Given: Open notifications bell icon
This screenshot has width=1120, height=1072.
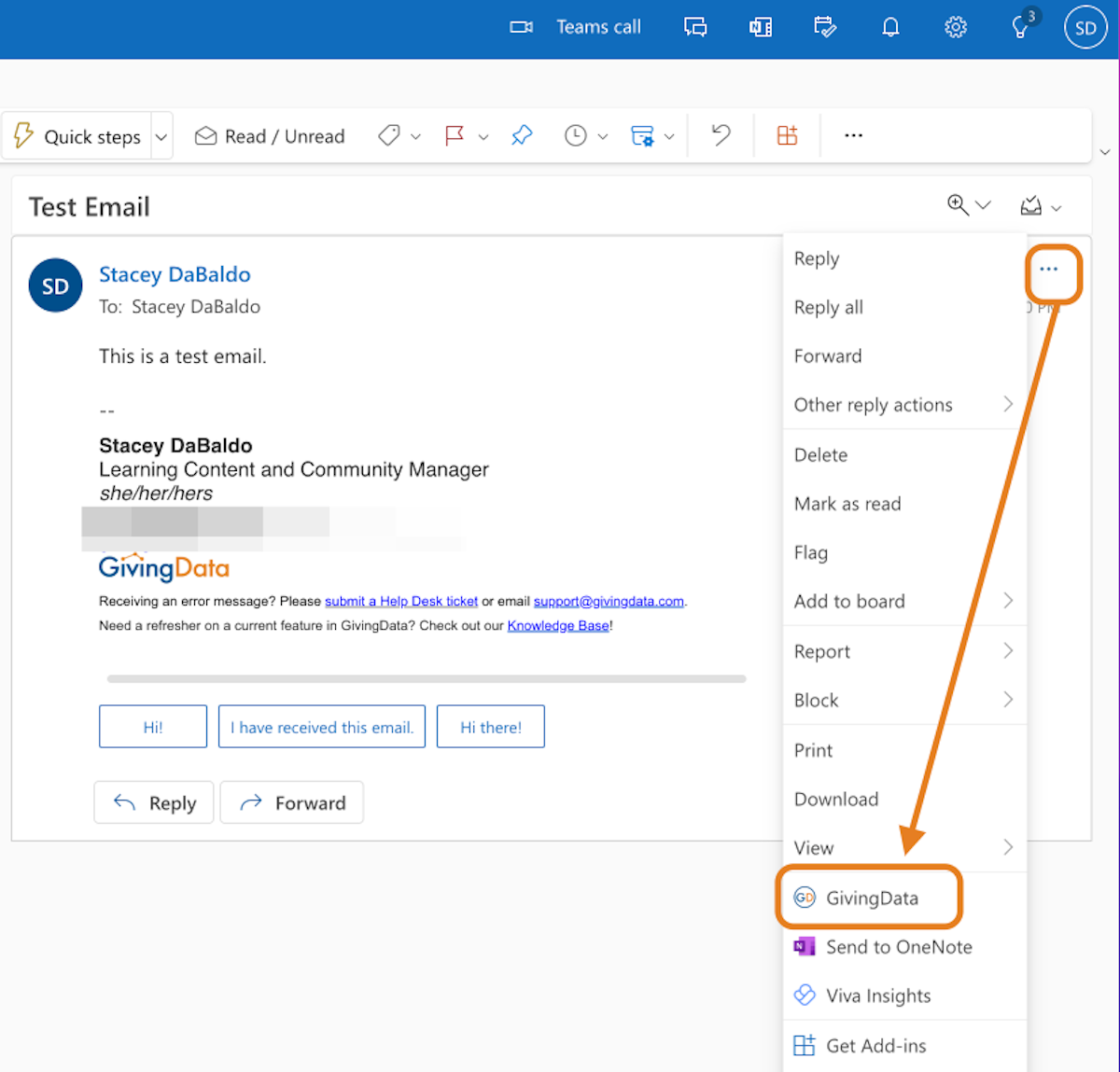Looking at the screenshot, I should click(x=890, y=27).
